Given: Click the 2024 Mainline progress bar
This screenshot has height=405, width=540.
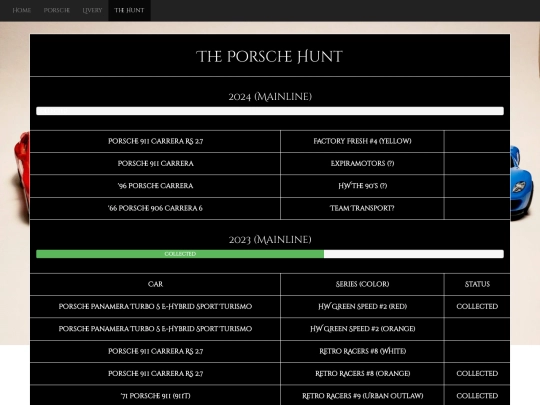Looking at the screenshot, I should (x=270, y=111).
